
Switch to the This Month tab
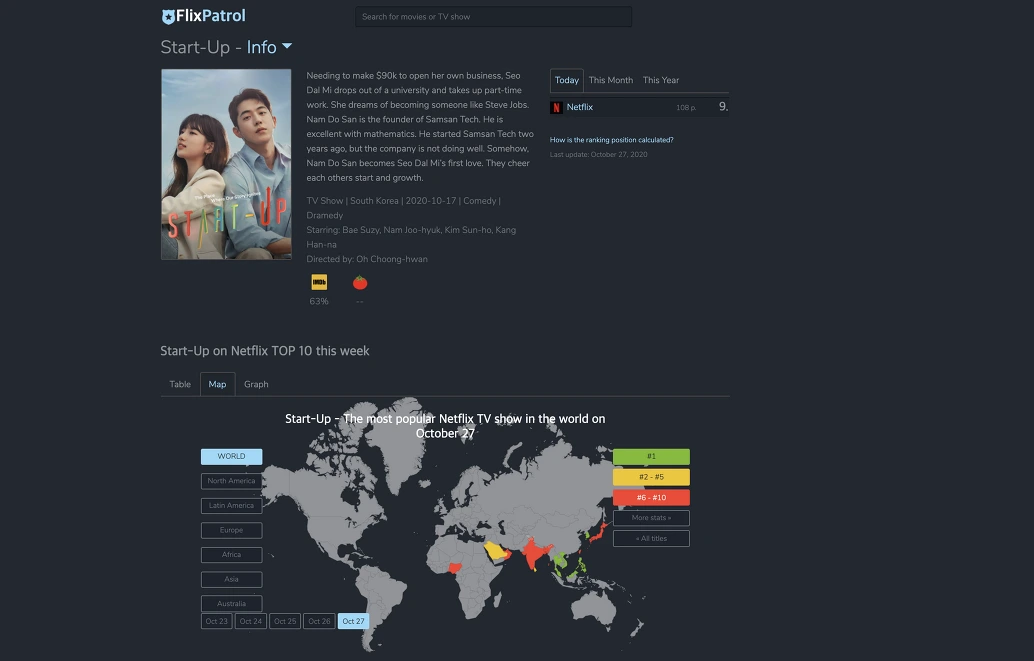[611, 80]
